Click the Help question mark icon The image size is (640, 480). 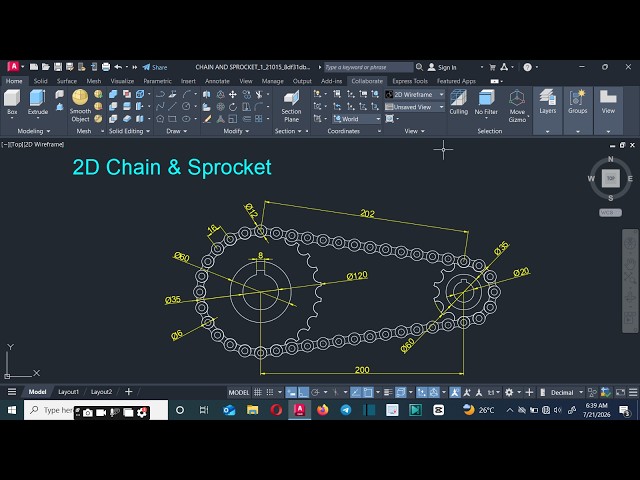(x=527, y=67)
